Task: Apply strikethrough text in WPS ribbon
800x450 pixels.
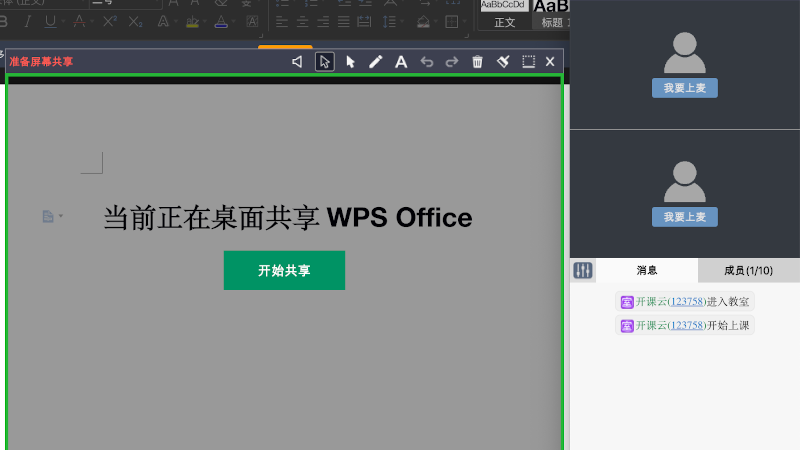Action: (x=79, y=21)
